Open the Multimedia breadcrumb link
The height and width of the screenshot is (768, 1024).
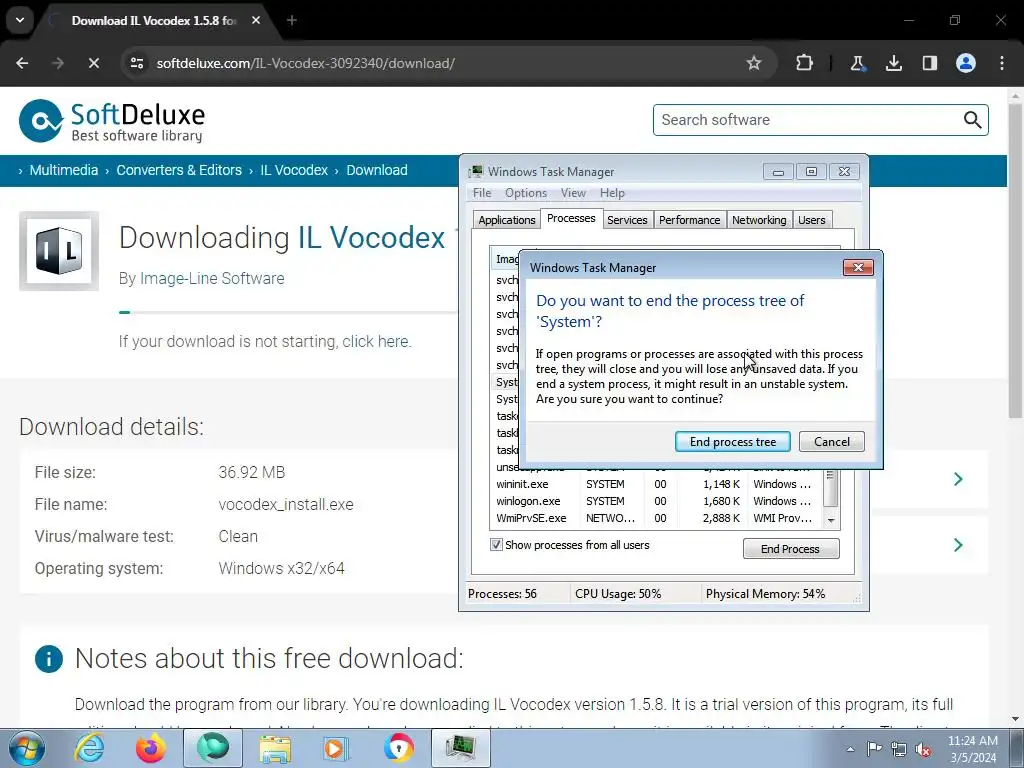[x=64, y=170]
